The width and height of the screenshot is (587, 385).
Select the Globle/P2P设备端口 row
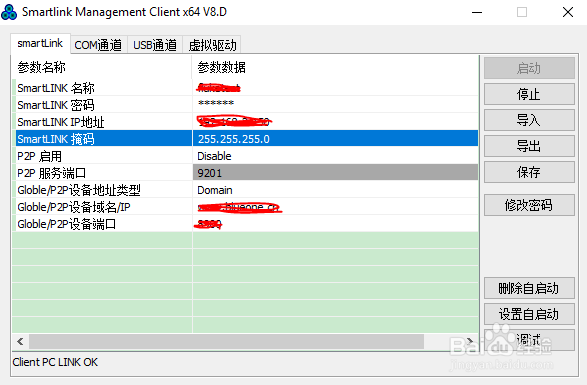(x=245, y=224)
